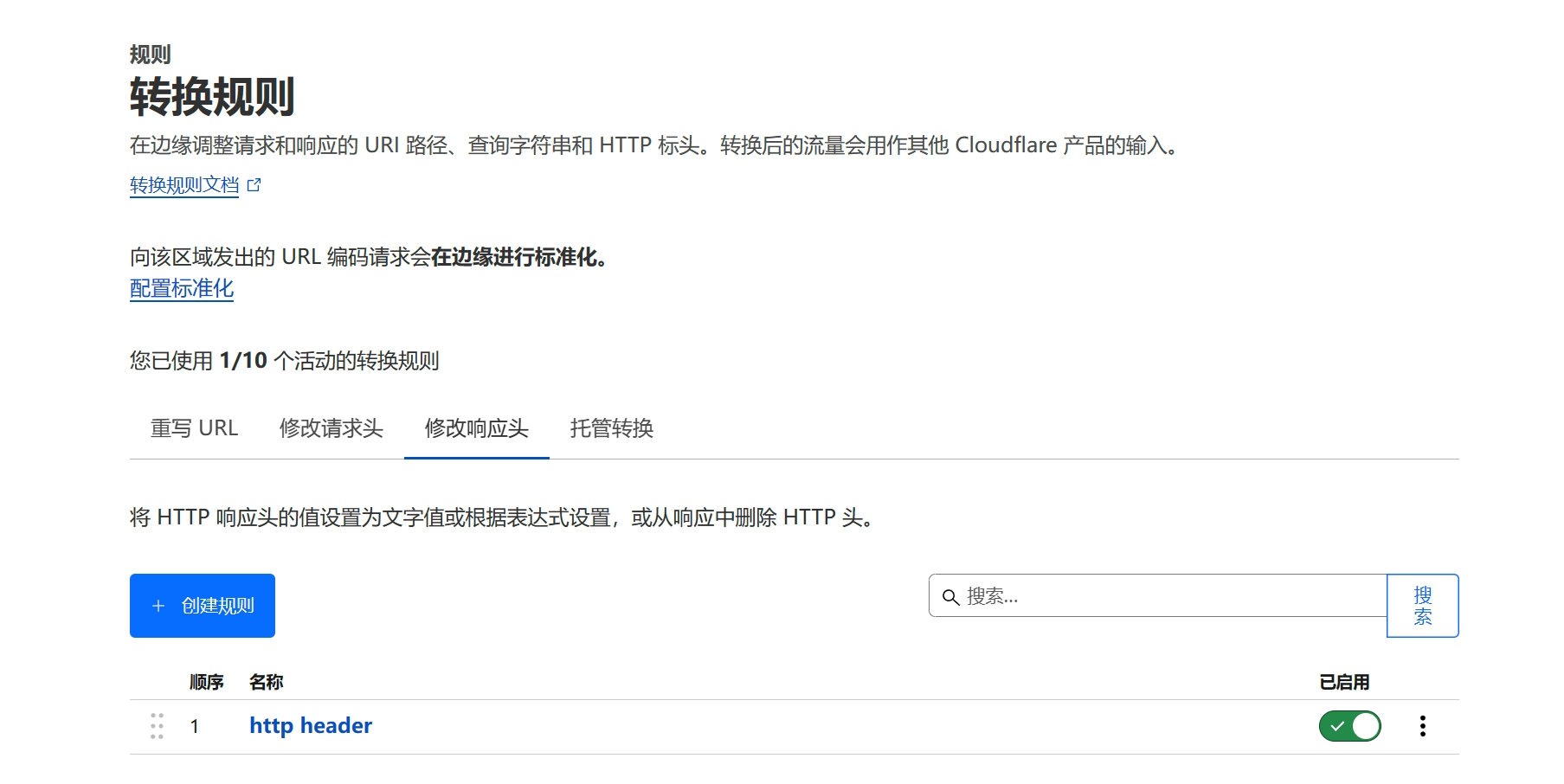Image resolution: width=1564 pixels, height=784 pixels.
Task: Open the 修改请求头 tab
Action: [331, 428]
